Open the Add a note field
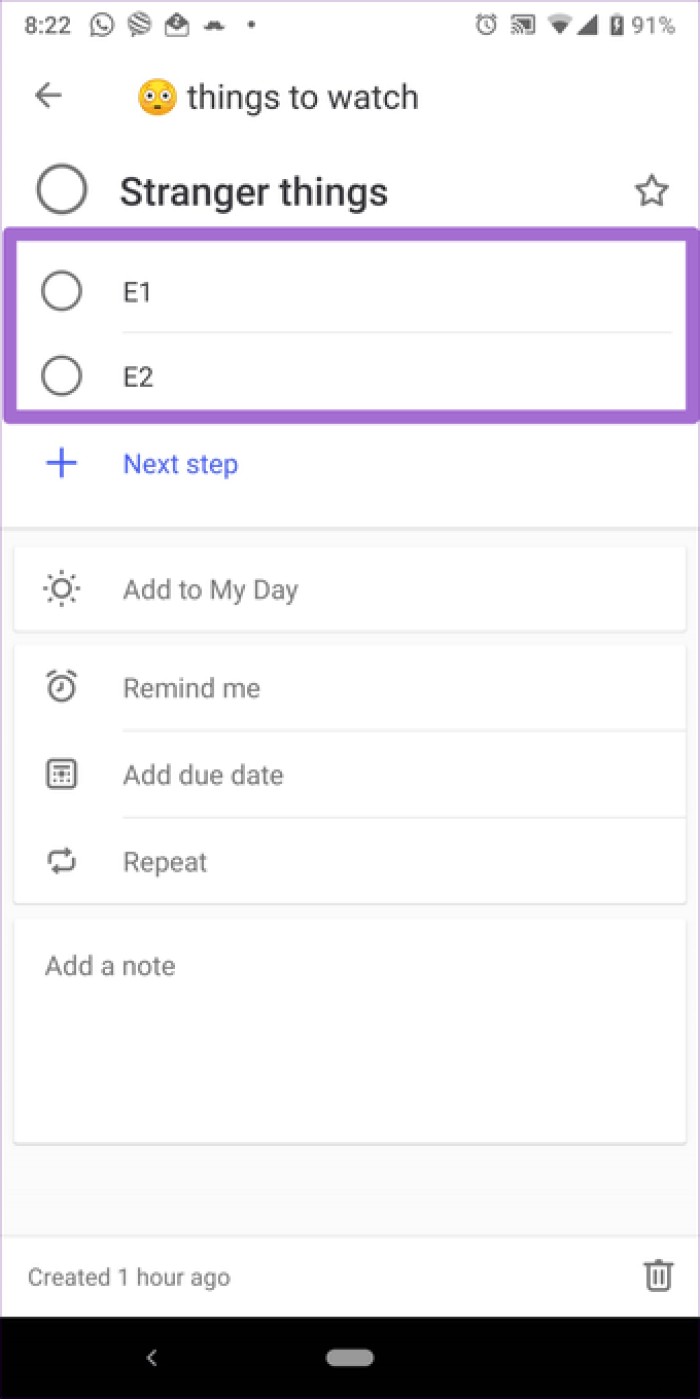Viewport: 700px width, 1399px height. coord(110,965)
